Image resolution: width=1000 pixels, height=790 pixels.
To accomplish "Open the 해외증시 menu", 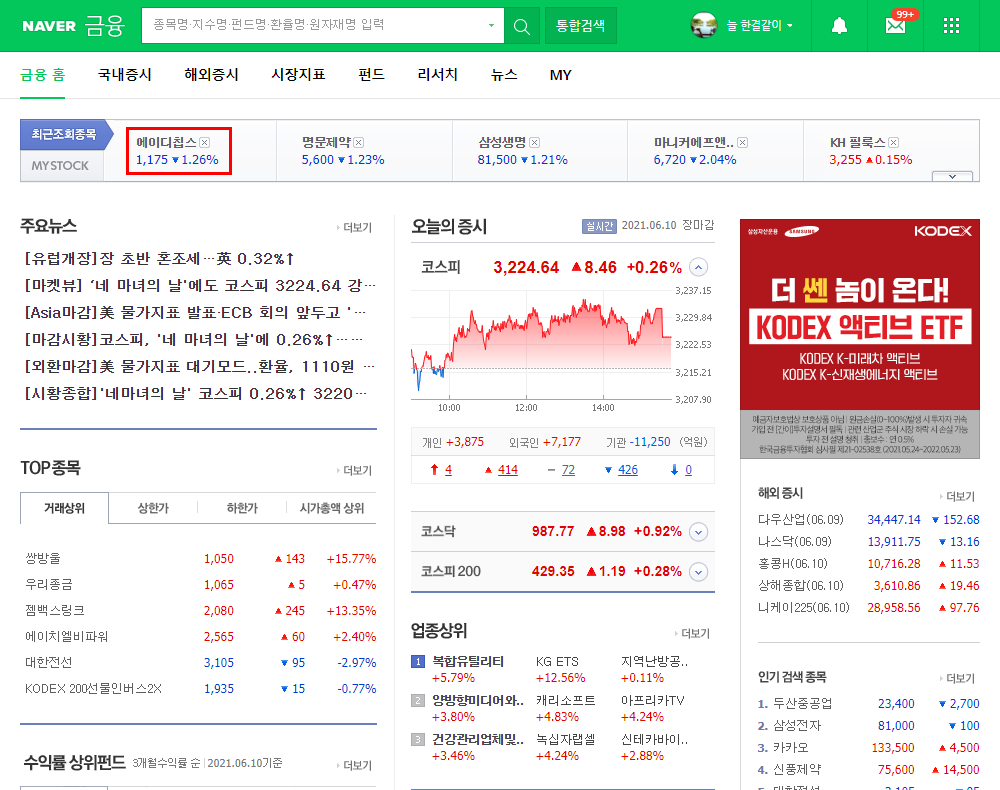I will click(x=211, y=75).
